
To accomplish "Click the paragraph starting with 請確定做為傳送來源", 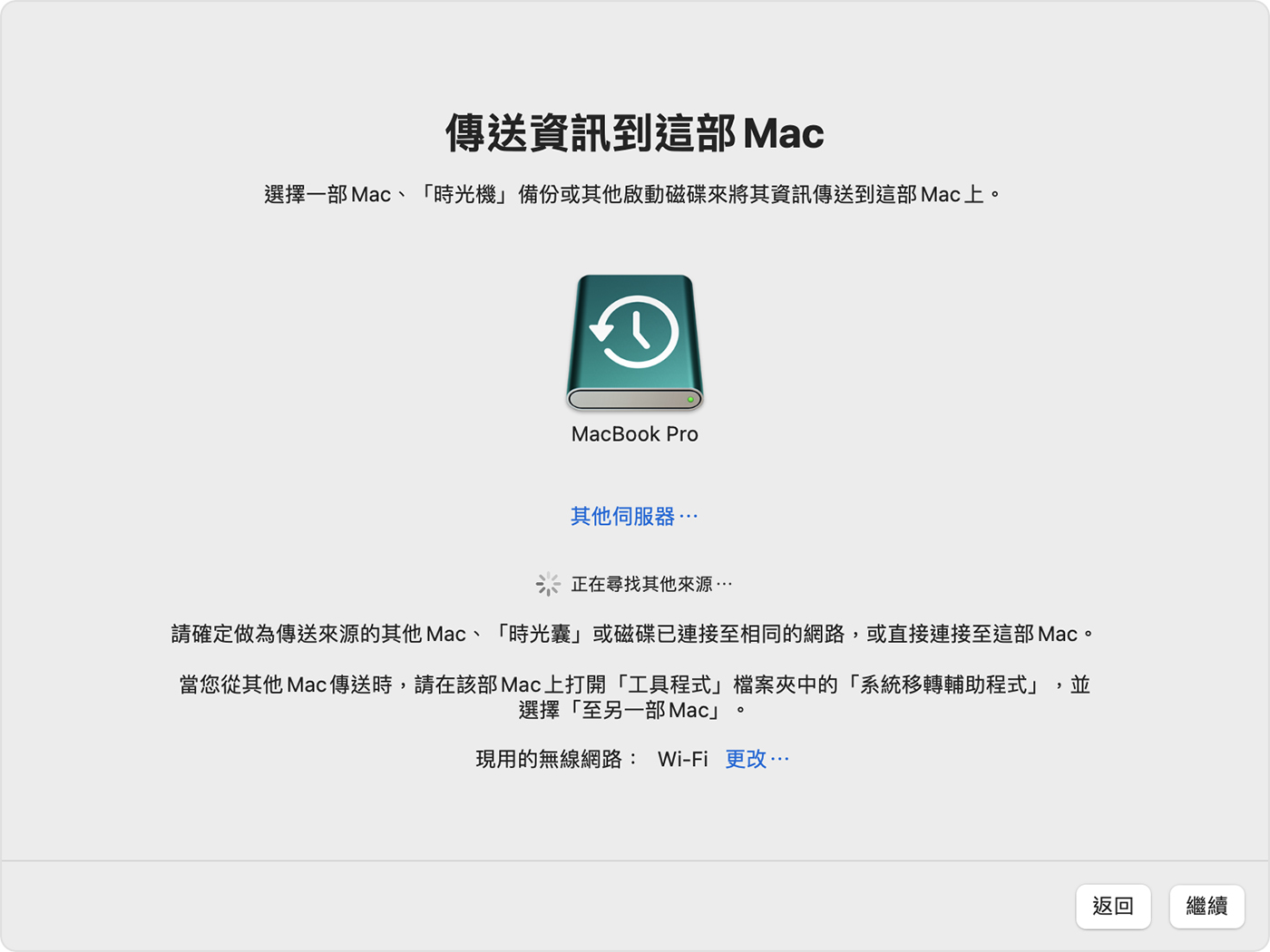I will [633, 634].
